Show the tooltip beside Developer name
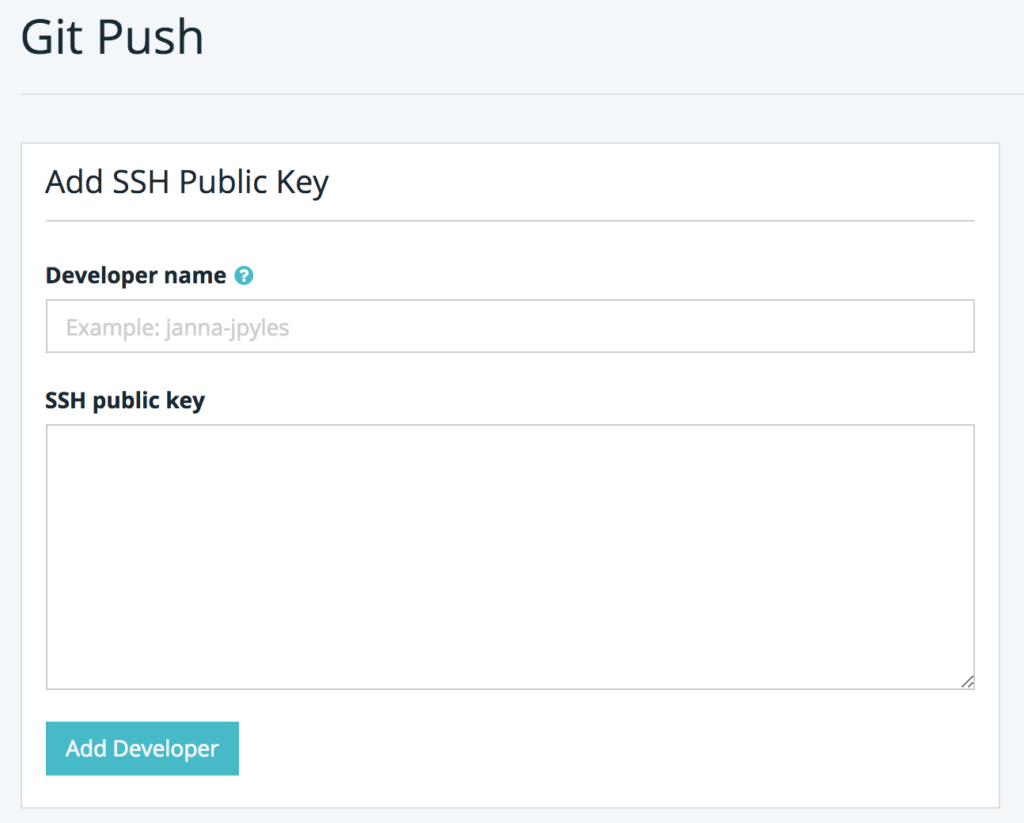This screenshot has width=1024, height=823. [243, 276]
